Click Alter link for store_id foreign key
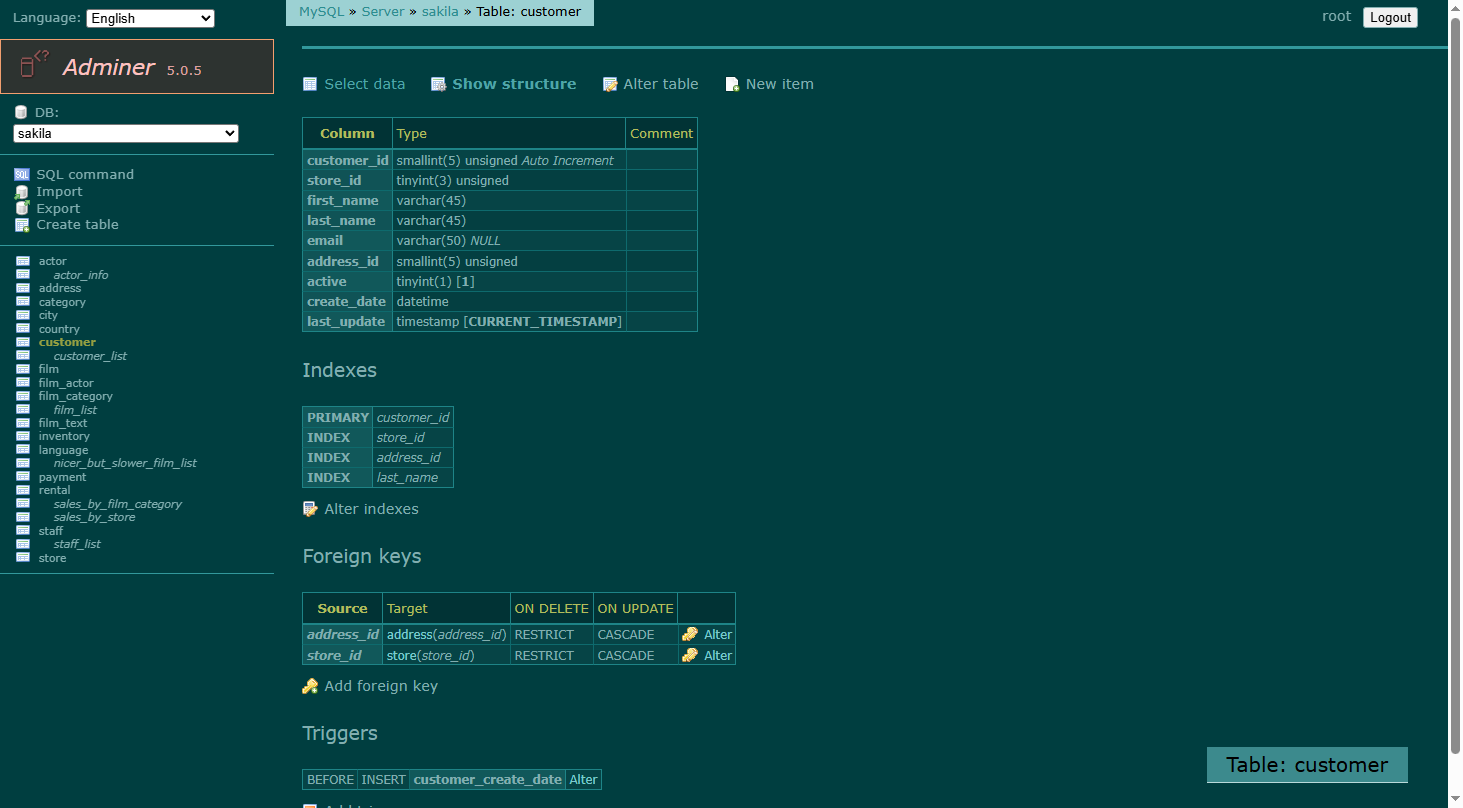This screenshot has height=808, width=1463. [x=718, y=655]
